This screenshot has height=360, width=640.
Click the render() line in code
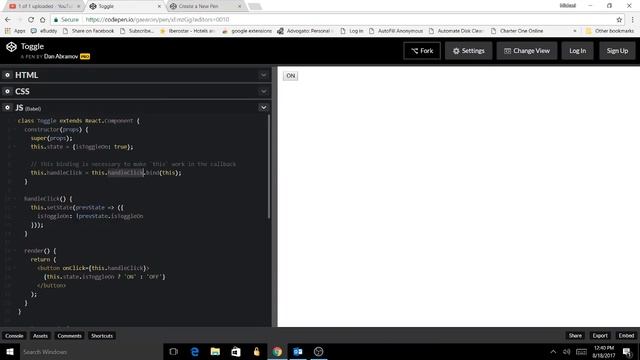(x=40, y=251)
